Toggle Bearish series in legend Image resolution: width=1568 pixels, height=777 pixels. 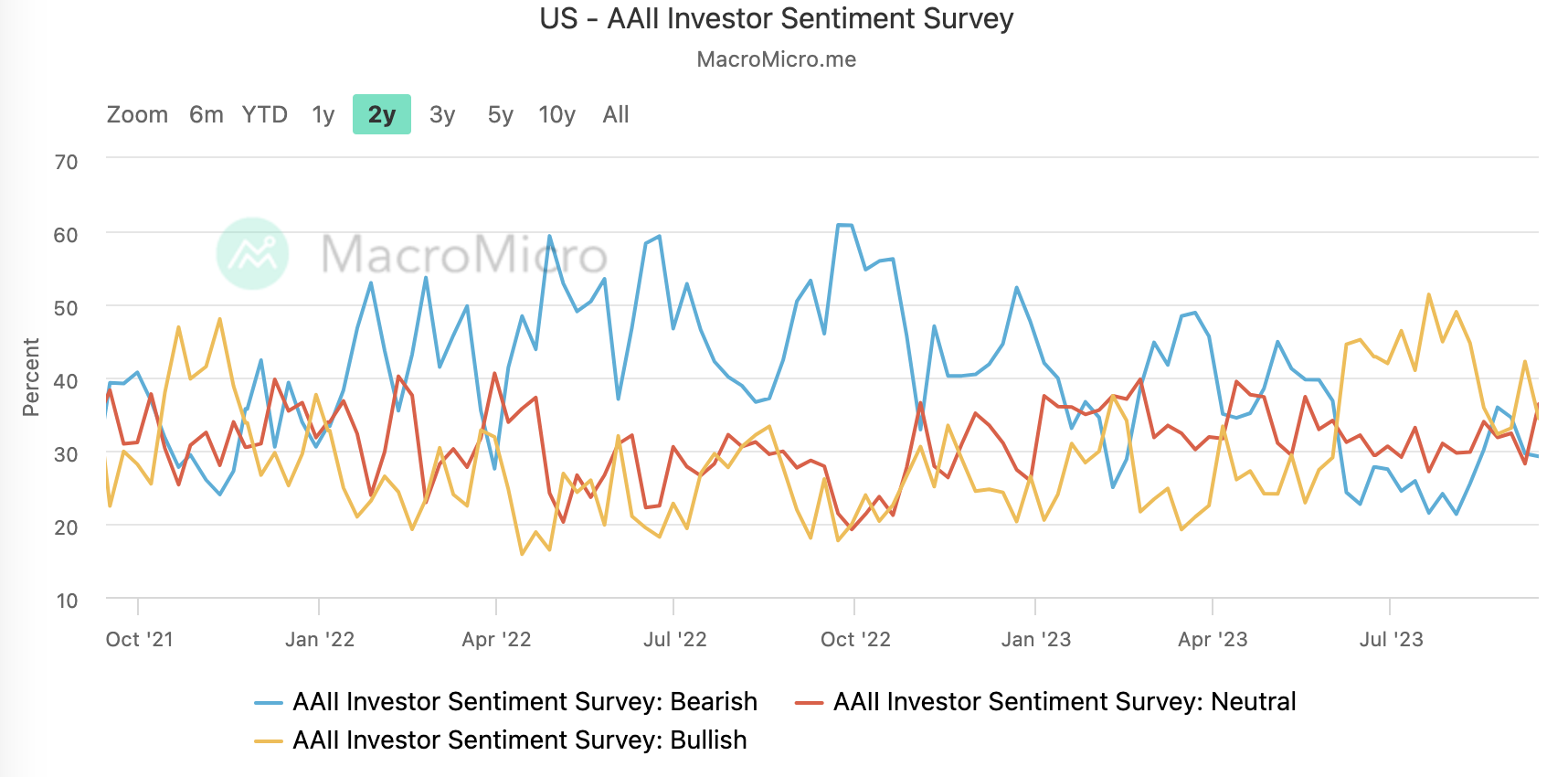click(x=524, y=701)
